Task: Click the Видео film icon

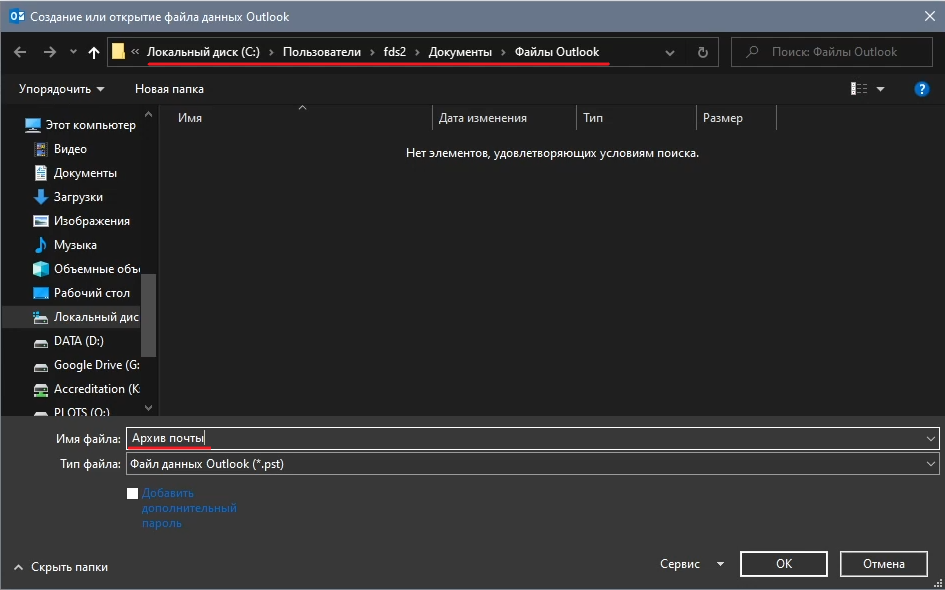Action: [40, 149]
